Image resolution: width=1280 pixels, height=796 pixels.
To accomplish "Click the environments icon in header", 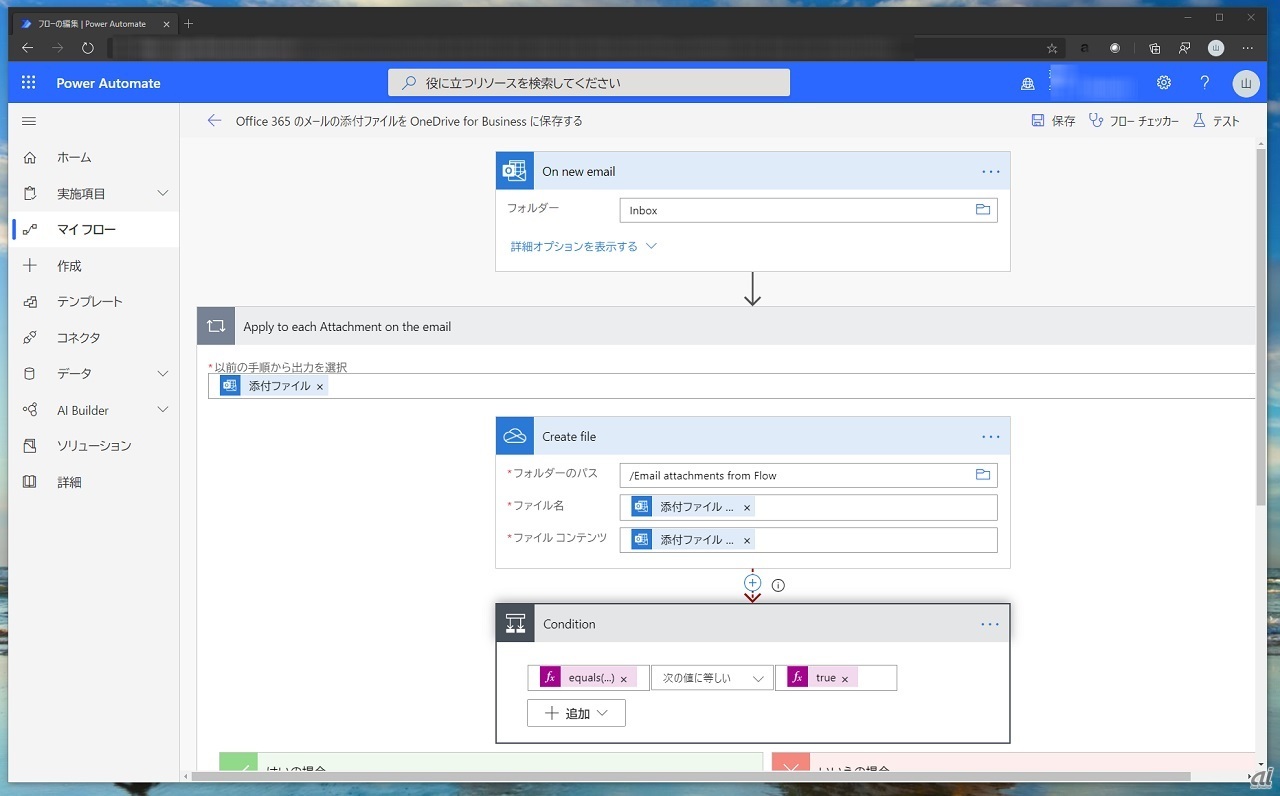I will pos(1028,84).
